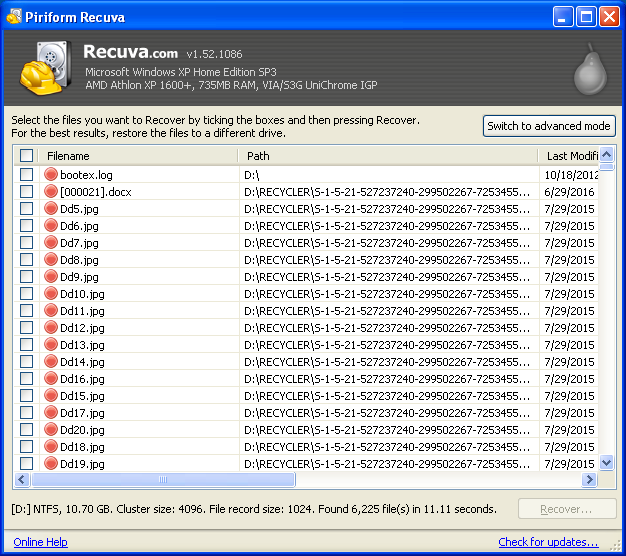Click the red status dot beside Dd17.jpg
Screen dimensions: 626x556
(51, 412)
